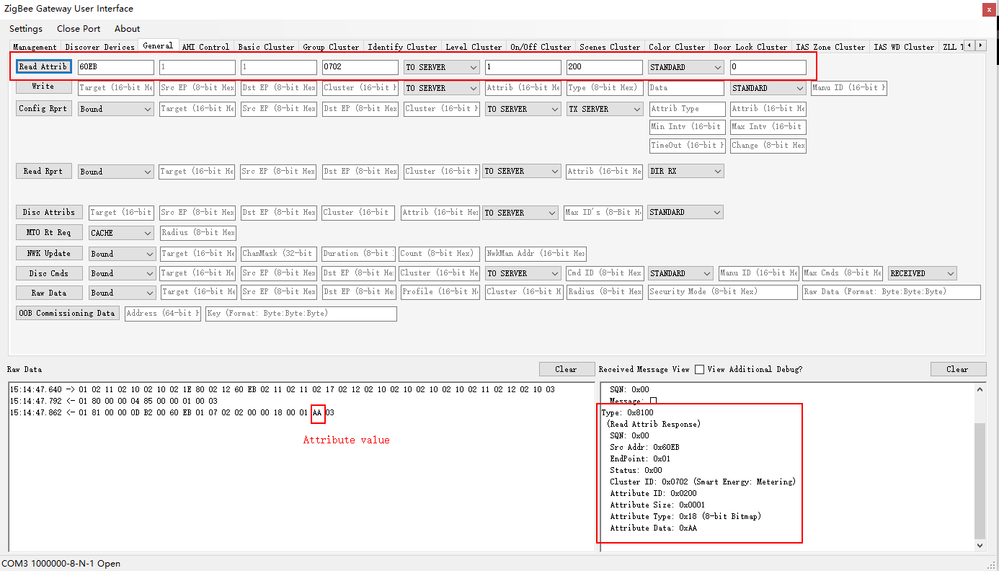
Task: Click the Disc Attribs button
Action: click(x=49, y=212)
